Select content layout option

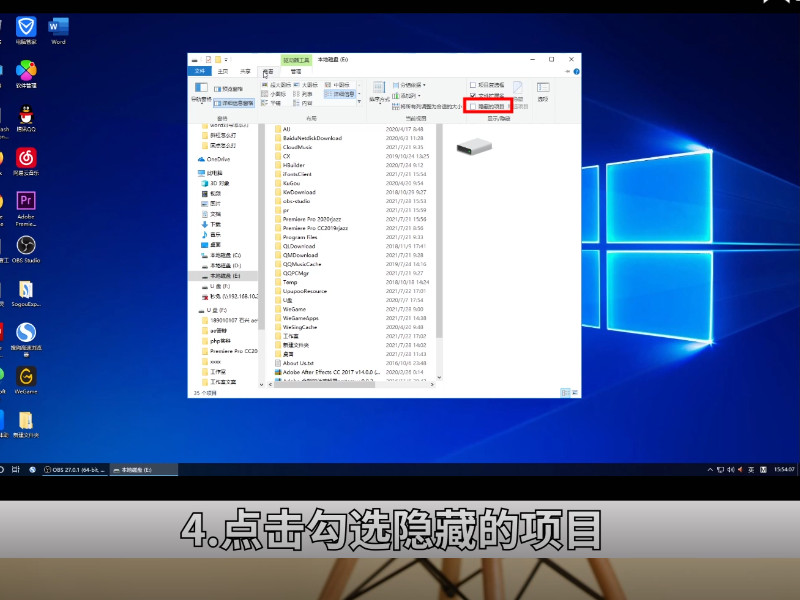(303, 103)
